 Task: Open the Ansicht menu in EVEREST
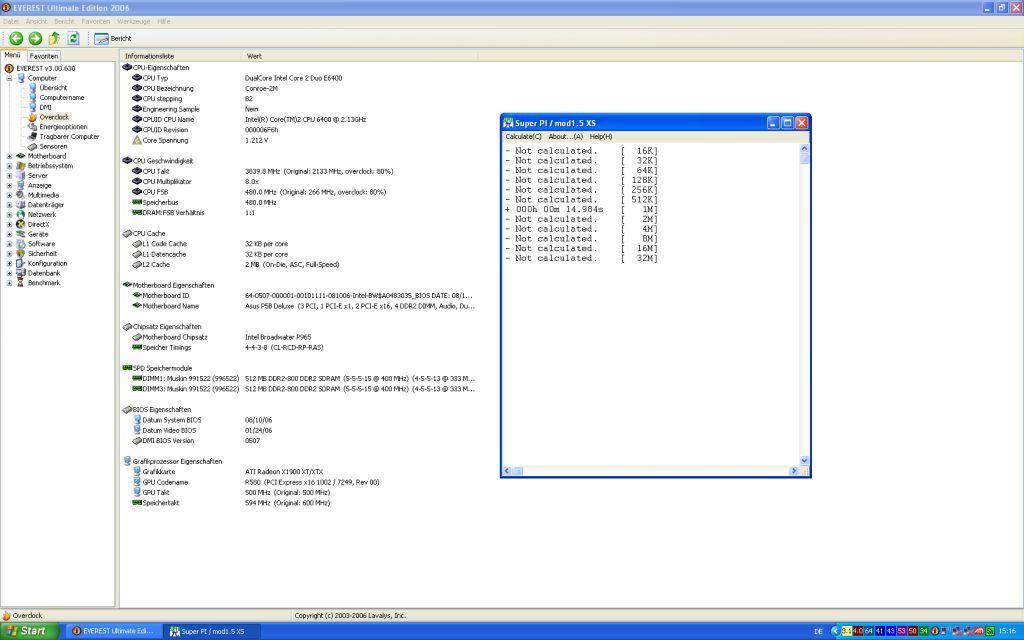pyautogui.click(x=37, y=22)
